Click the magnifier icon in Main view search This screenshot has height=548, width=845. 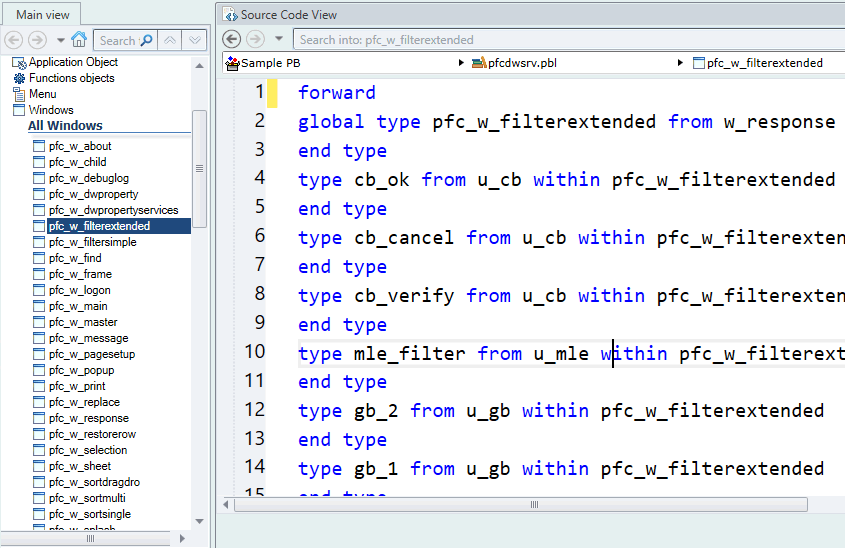pyautogui.click(x=146, y=40)
